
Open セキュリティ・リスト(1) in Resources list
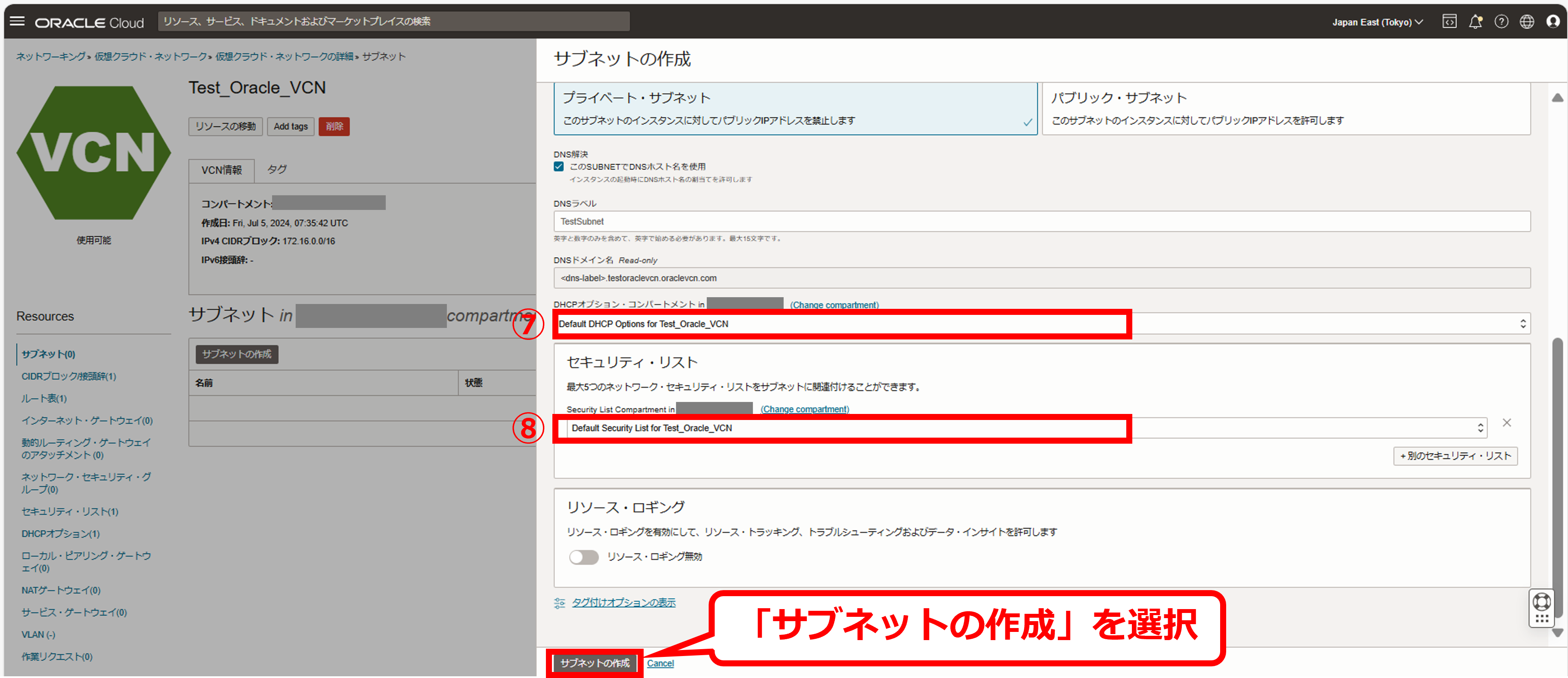point(70,512)
